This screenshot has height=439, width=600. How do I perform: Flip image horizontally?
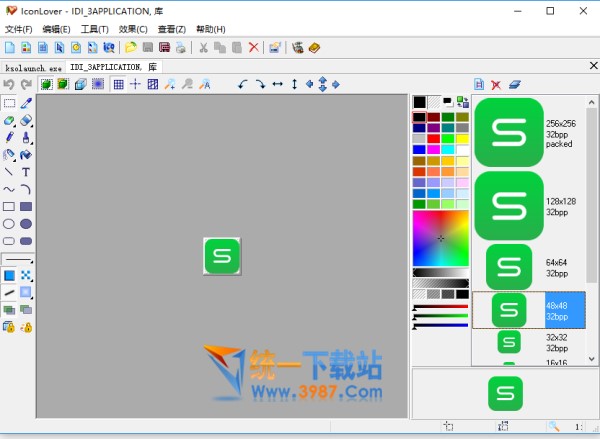[277, 84]
